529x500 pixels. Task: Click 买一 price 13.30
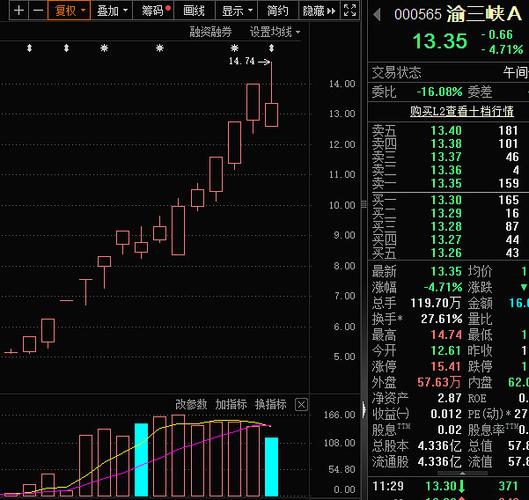click(446, 200)
